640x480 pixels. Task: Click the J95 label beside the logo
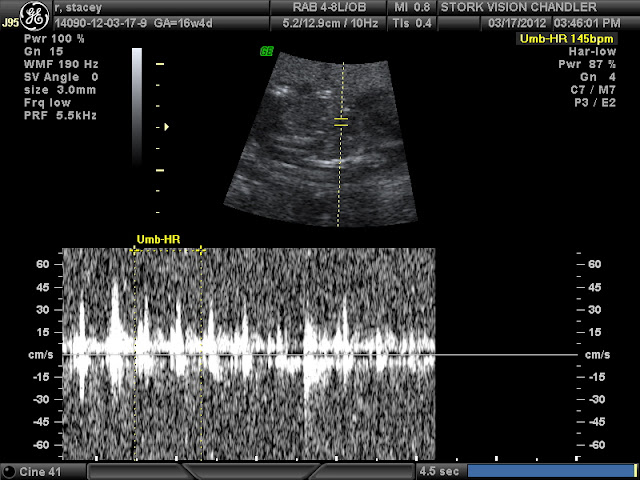tap(10, 23)
